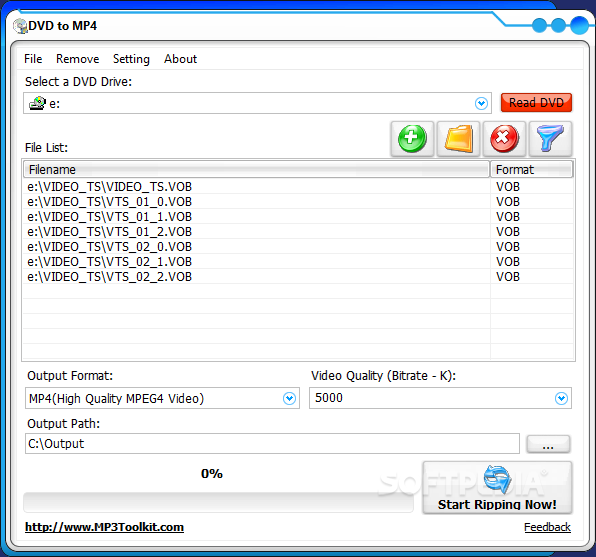Open the About menu

pos(181,59)
